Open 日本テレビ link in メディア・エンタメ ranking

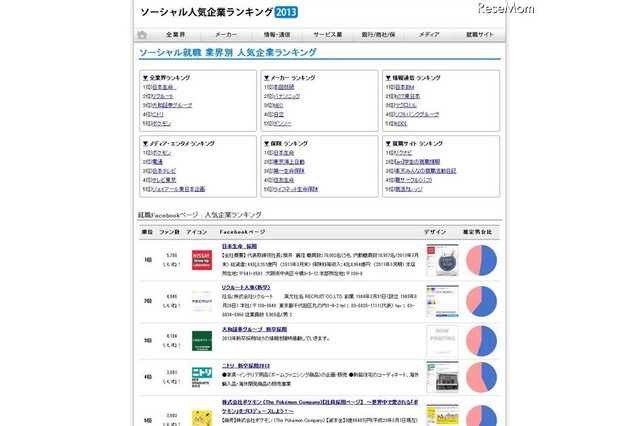tap(164, 171)
